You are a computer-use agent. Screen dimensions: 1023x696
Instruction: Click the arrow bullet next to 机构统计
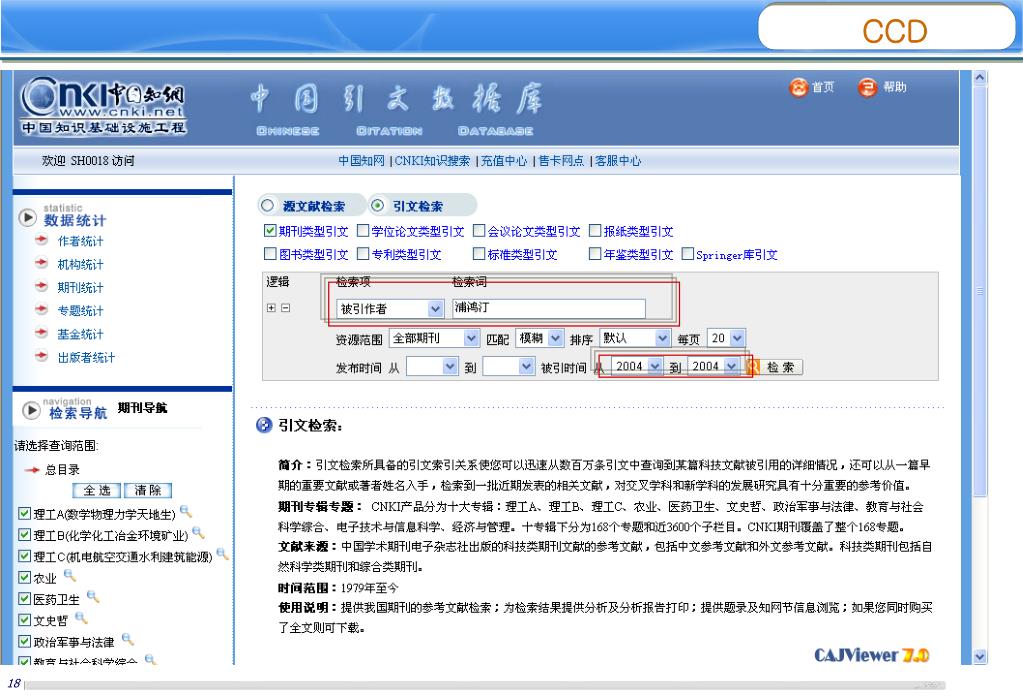(x=42, y=264)
